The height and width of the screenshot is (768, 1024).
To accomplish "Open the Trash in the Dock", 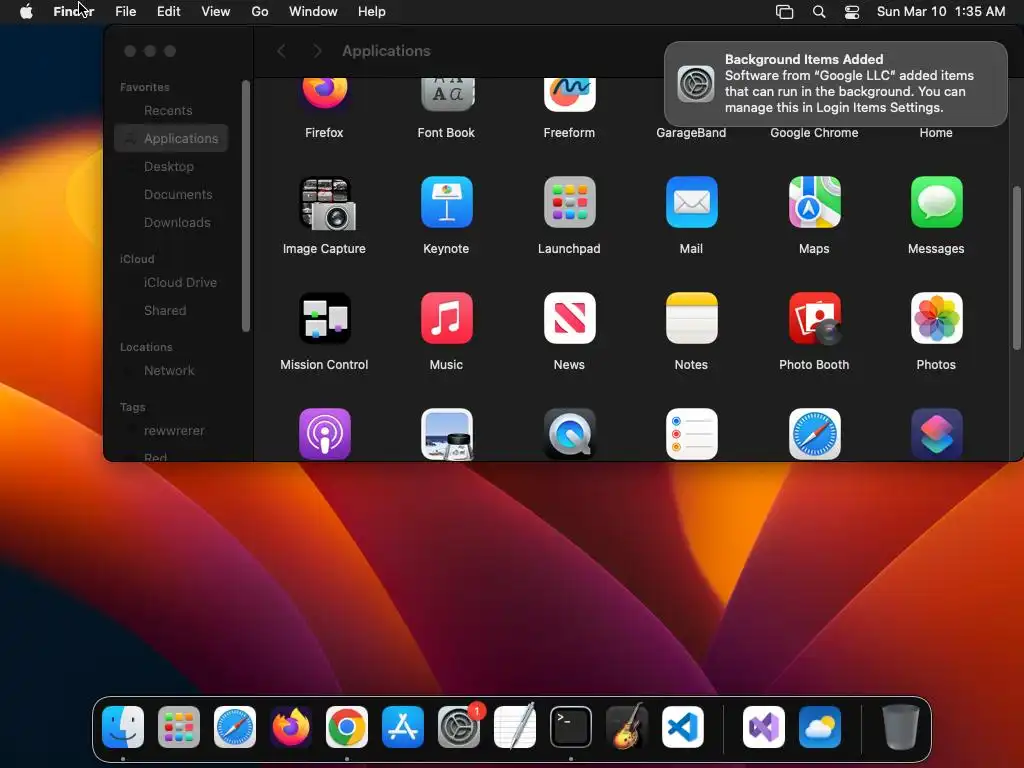I will click(901, 727).
